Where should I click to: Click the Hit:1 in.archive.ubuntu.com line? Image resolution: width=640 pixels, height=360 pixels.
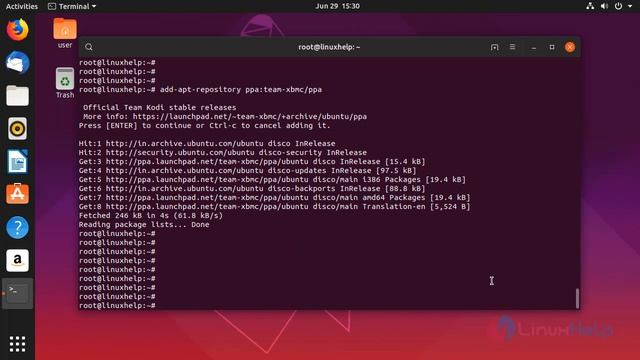pyautogui.click(x=207, y=144)
